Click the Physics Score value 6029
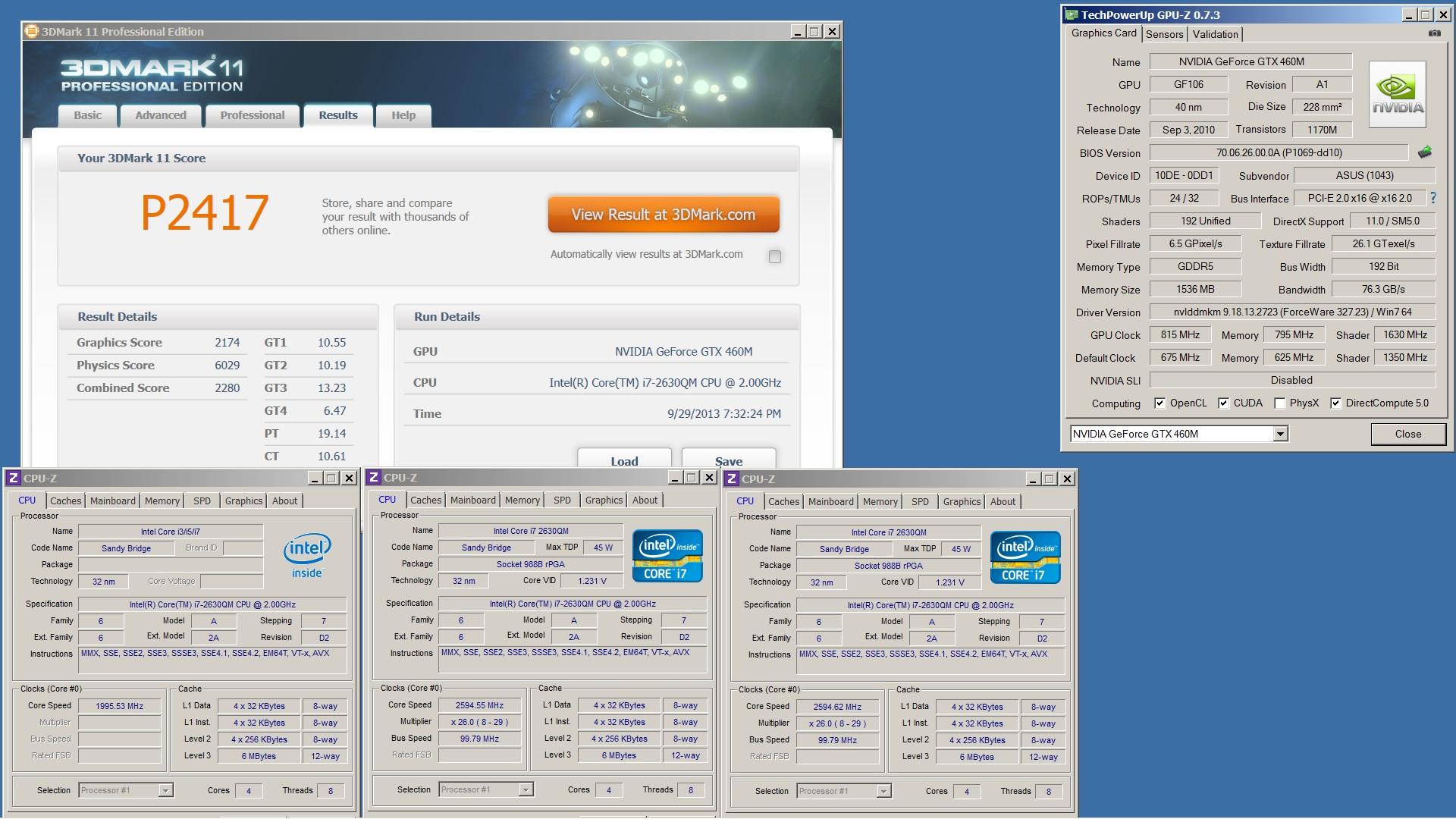This screenshot has width=1456, height=819. point(227,365)
